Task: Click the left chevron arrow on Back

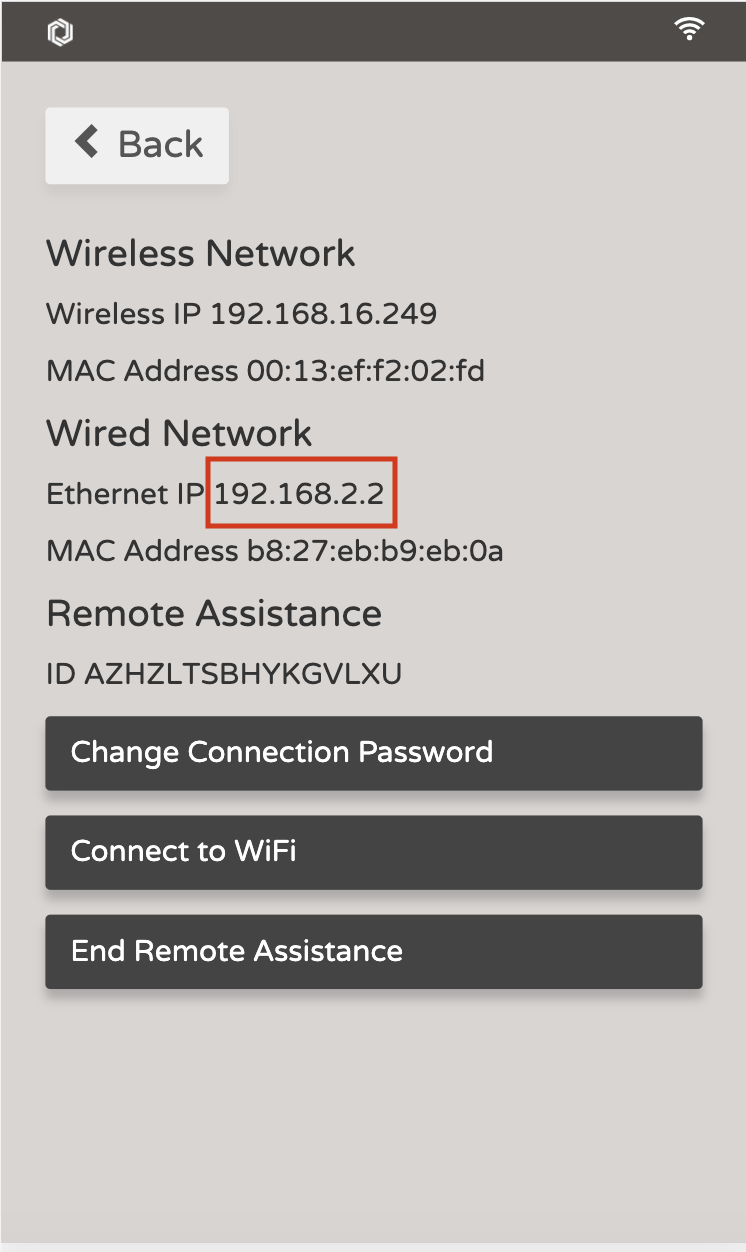Action: [x=87, y=143]
